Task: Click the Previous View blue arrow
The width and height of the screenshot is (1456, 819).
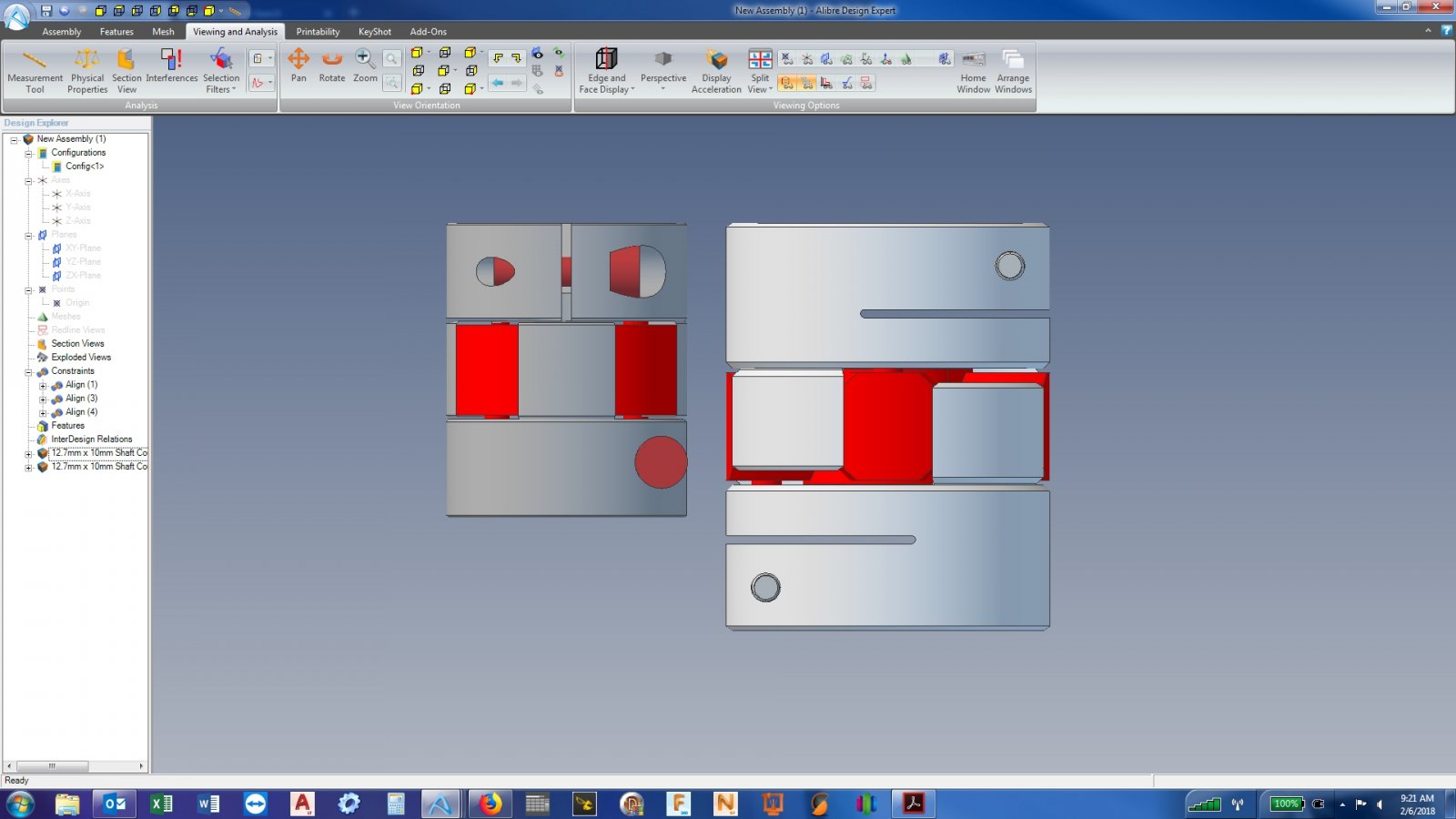Action: pos(498,83)
